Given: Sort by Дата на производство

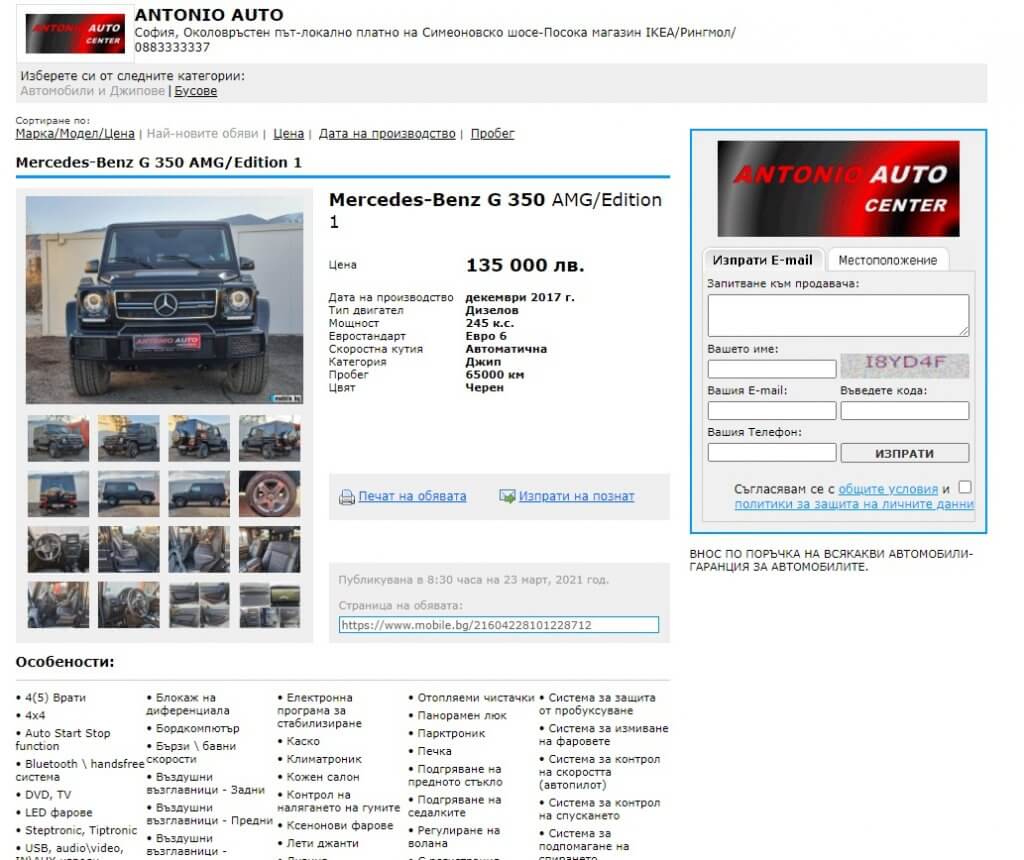Looking at the screenshot, I should pyautogui.click(x=387, y=133).
